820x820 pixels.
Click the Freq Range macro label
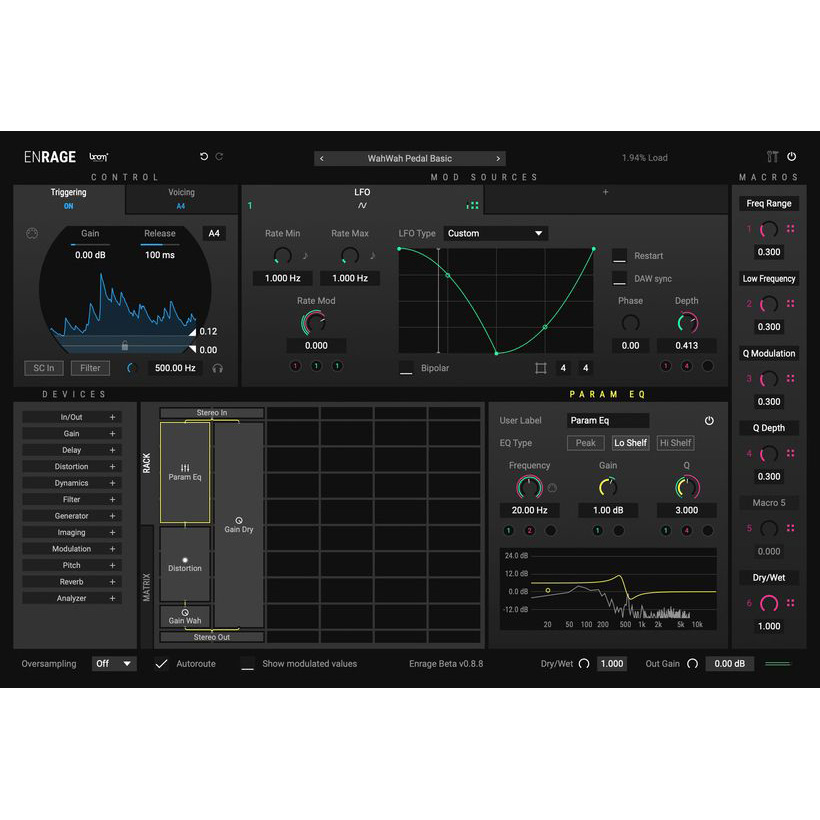[x=769, y=203]
